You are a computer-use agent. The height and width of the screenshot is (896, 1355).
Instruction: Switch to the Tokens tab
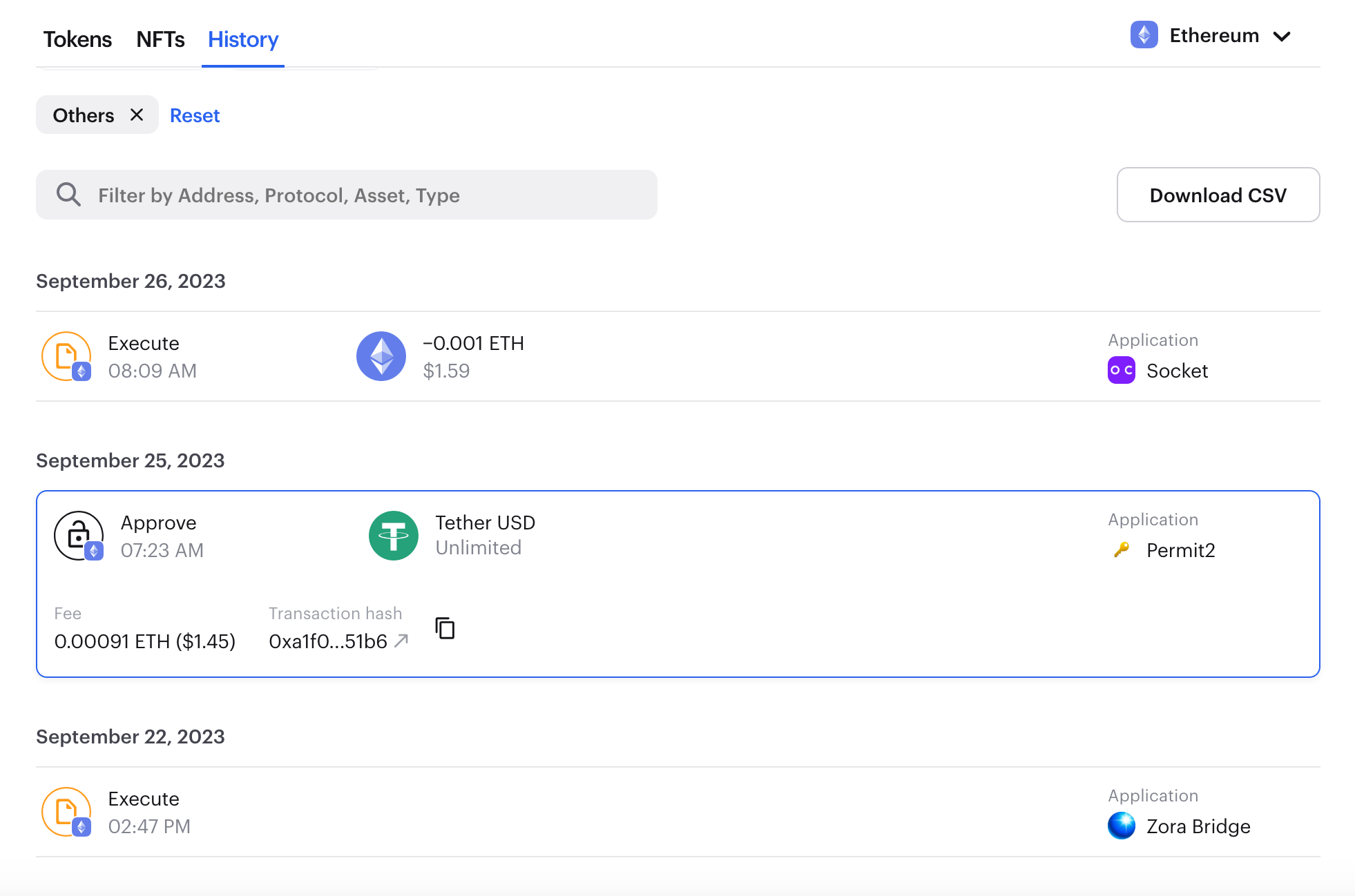click(x=77, y=39)
